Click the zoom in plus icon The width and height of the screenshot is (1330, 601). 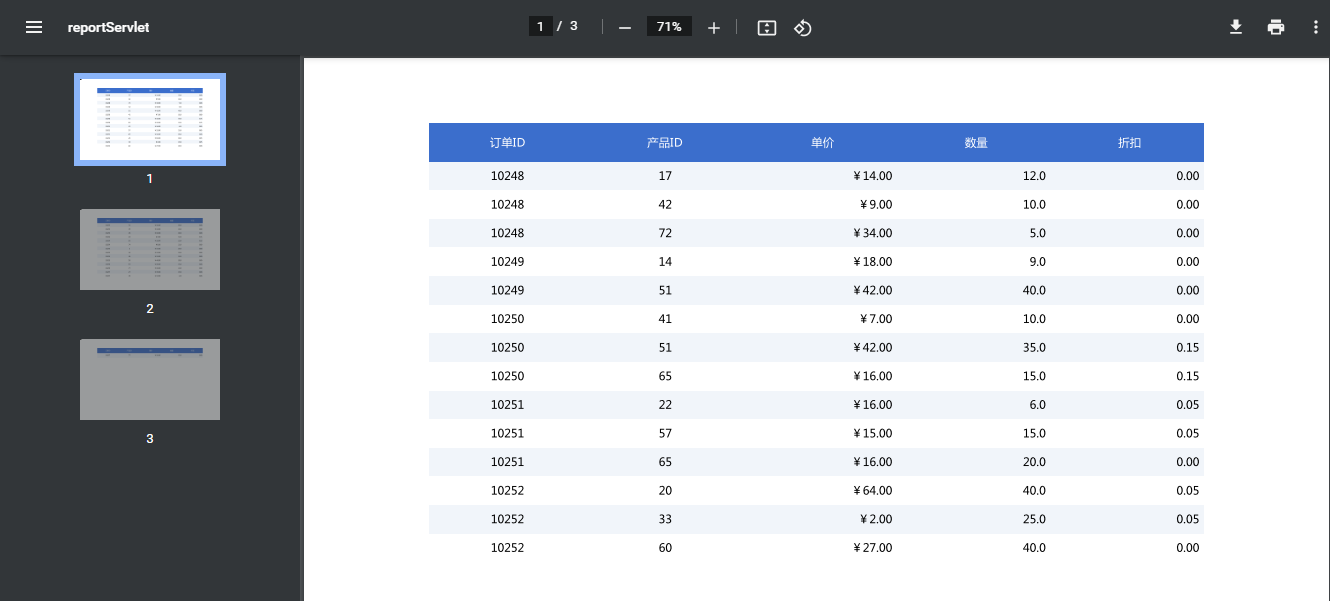[x=714, y=28]
